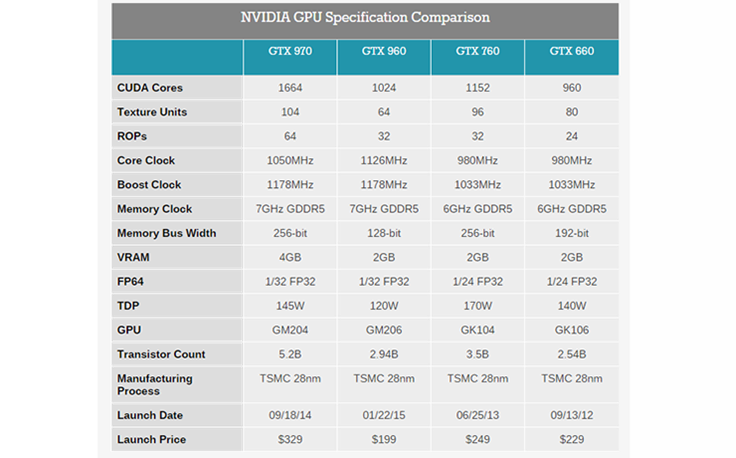This screenshot has width=736, height=458.
Task: Select the 120W TDP cell
Action: (x=384, y=306)
